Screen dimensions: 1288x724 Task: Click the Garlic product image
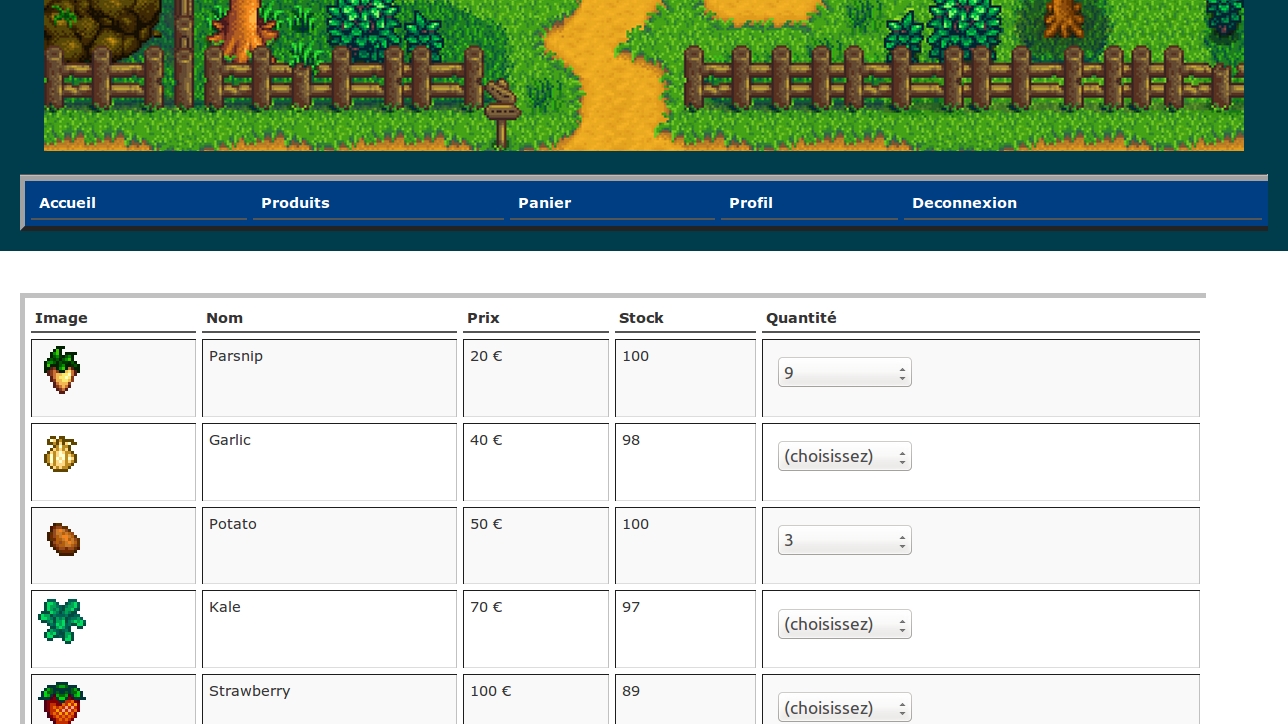(x=61, y=454)
